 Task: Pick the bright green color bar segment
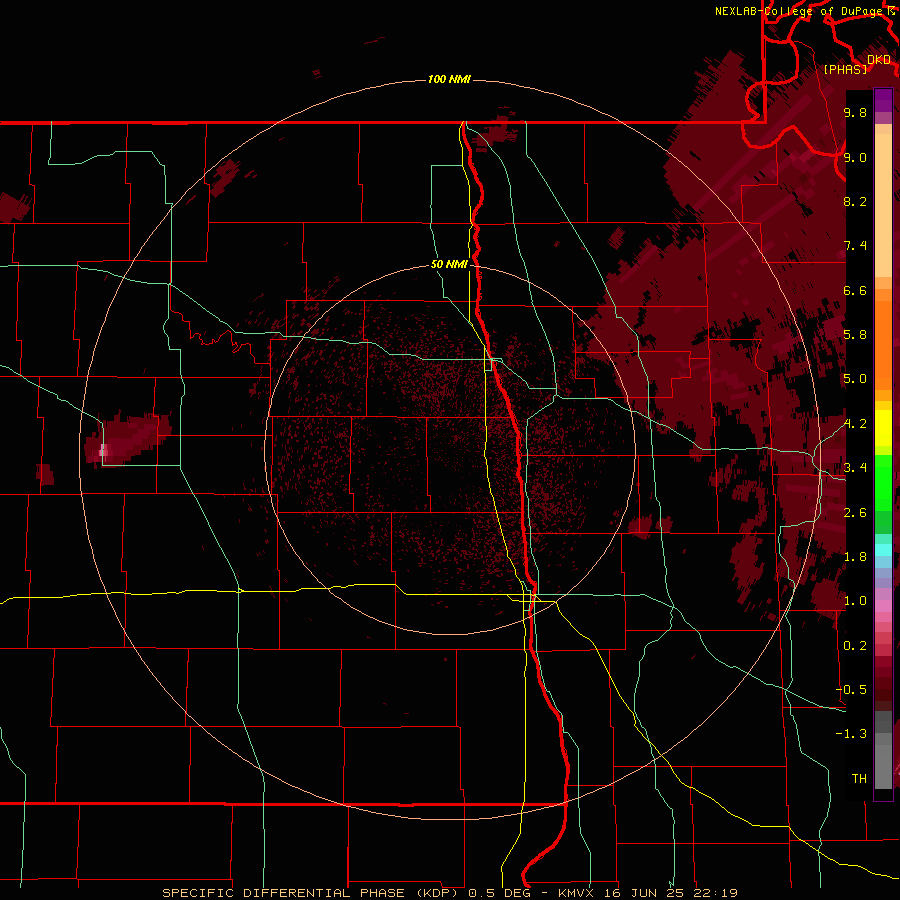click(x=883, y=482)
